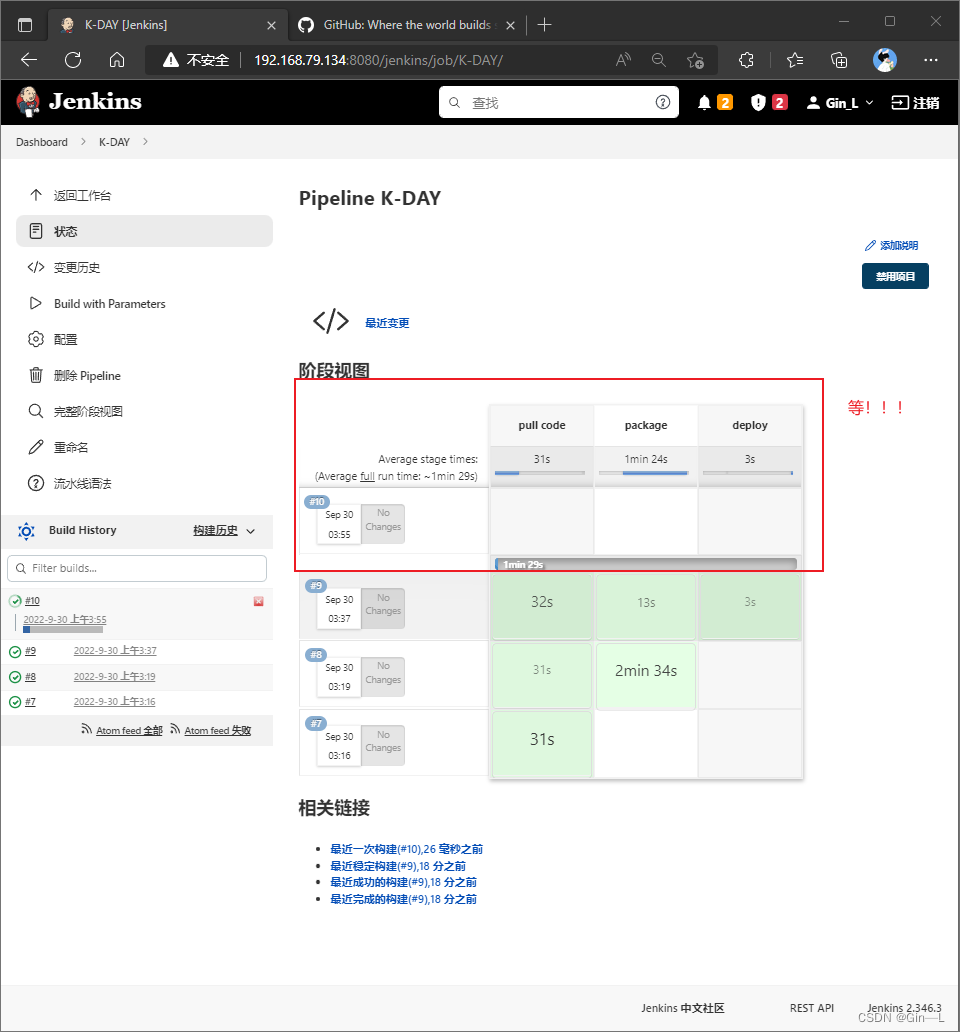
Task: Add page to favorites star icon
Action: click(x=695, y=60)
